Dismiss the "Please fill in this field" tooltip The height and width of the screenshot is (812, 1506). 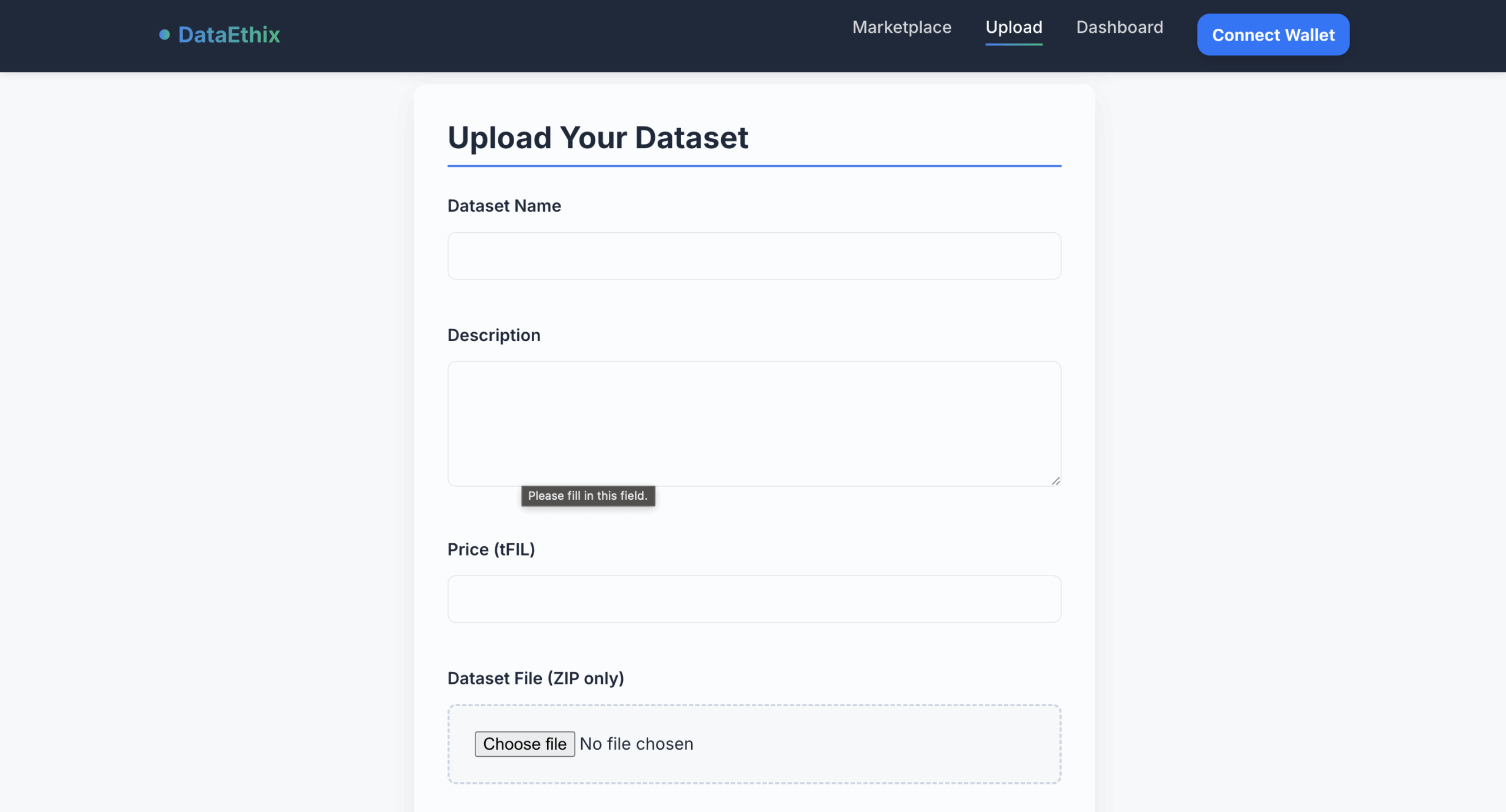click(x=587, y=496)
